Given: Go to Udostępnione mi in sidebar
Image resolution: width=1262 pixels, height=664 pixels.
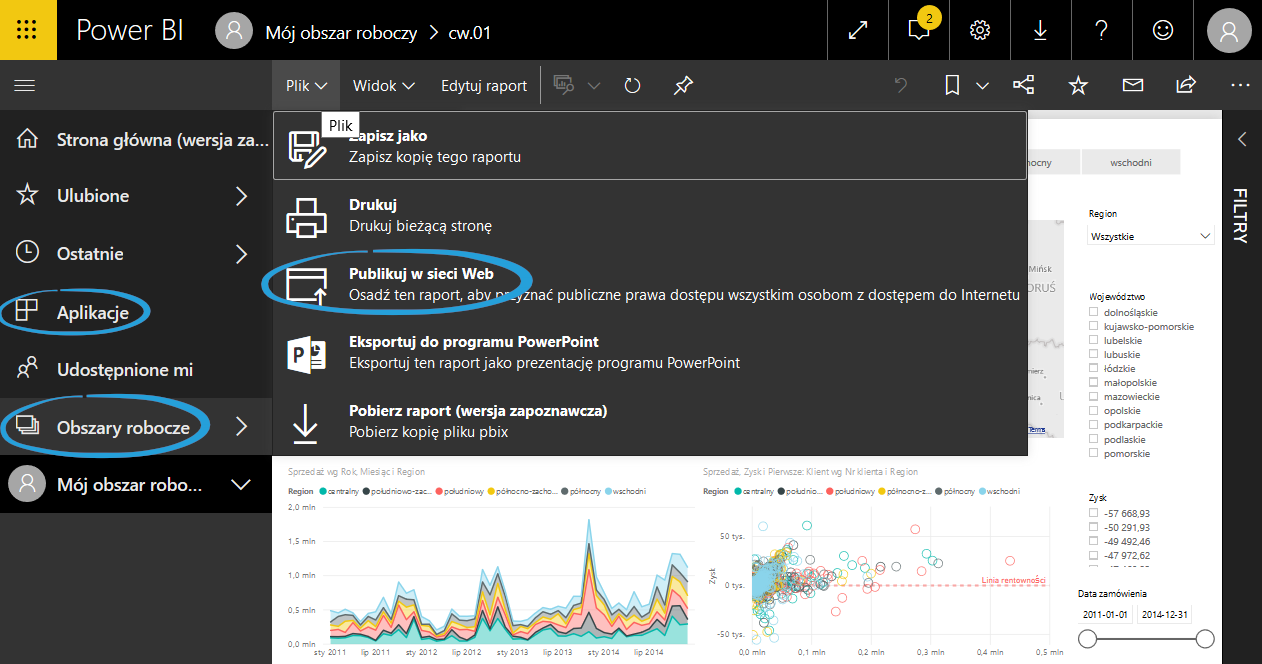Looking at the screenshot, I should 125,370.
